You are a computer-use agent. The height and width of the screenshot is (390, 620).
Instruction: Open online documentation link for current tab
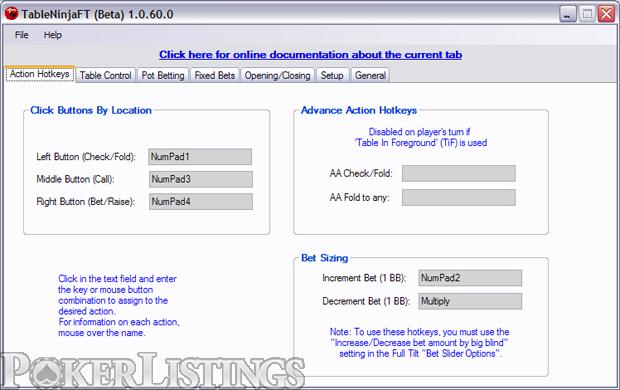pyautogui.click(x=310, y=55)
